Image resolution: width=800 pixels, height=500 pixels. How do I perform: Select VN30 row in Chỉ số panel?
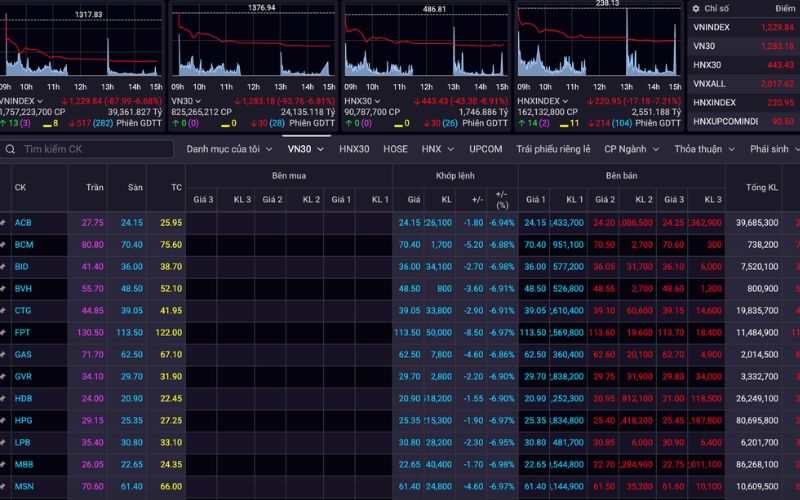[744, 46]
